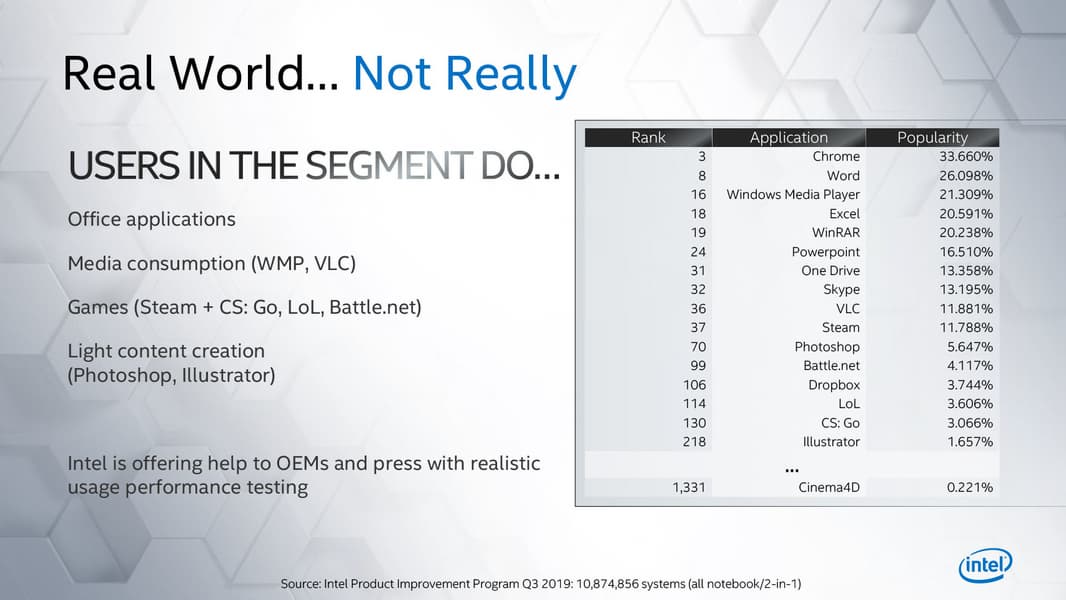Screen dimensions: 1066x600
Task: Click the '11.788%' value
Action: pos(966,328)
